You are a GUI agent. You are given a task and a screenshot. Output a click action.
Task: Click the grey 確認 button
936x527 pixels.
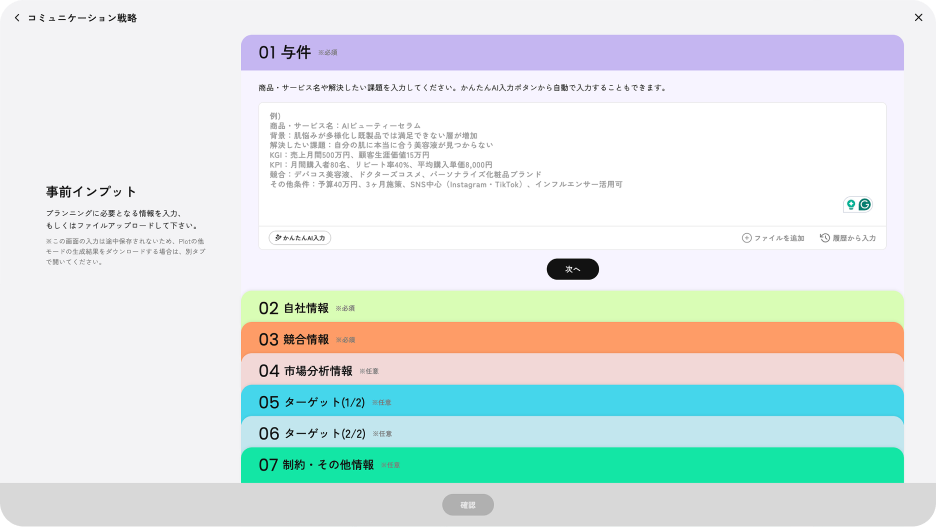coord(468,505)
